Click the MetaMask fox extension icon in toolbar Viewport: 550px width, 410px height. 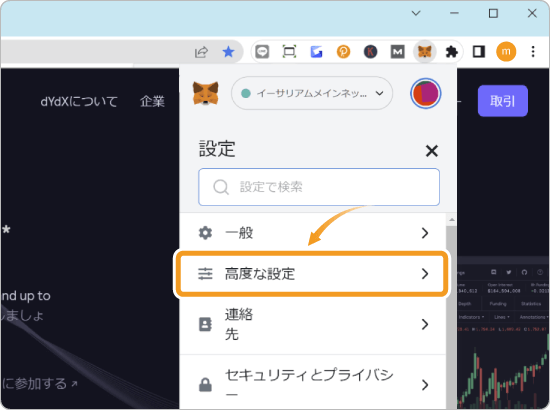424,52
